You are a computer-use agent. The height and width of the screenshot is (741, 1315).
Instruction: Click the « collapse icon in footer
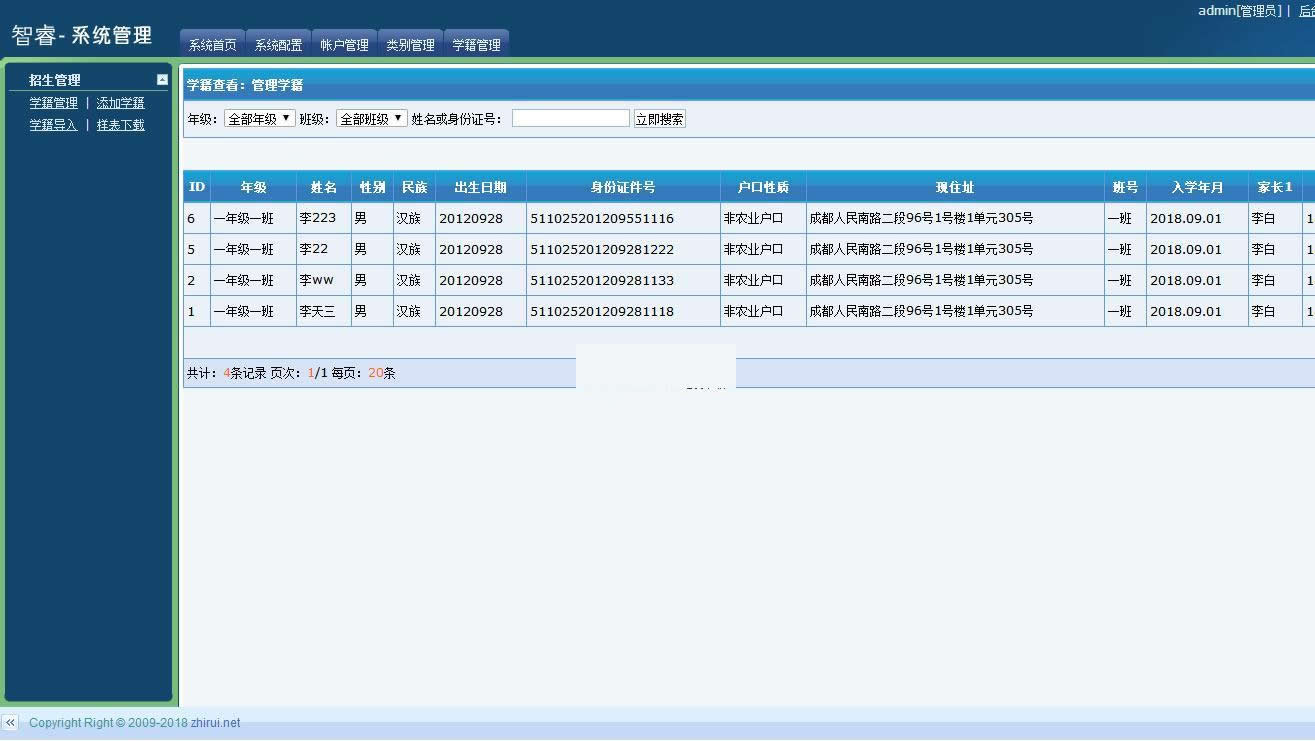(x=10, y=723)
